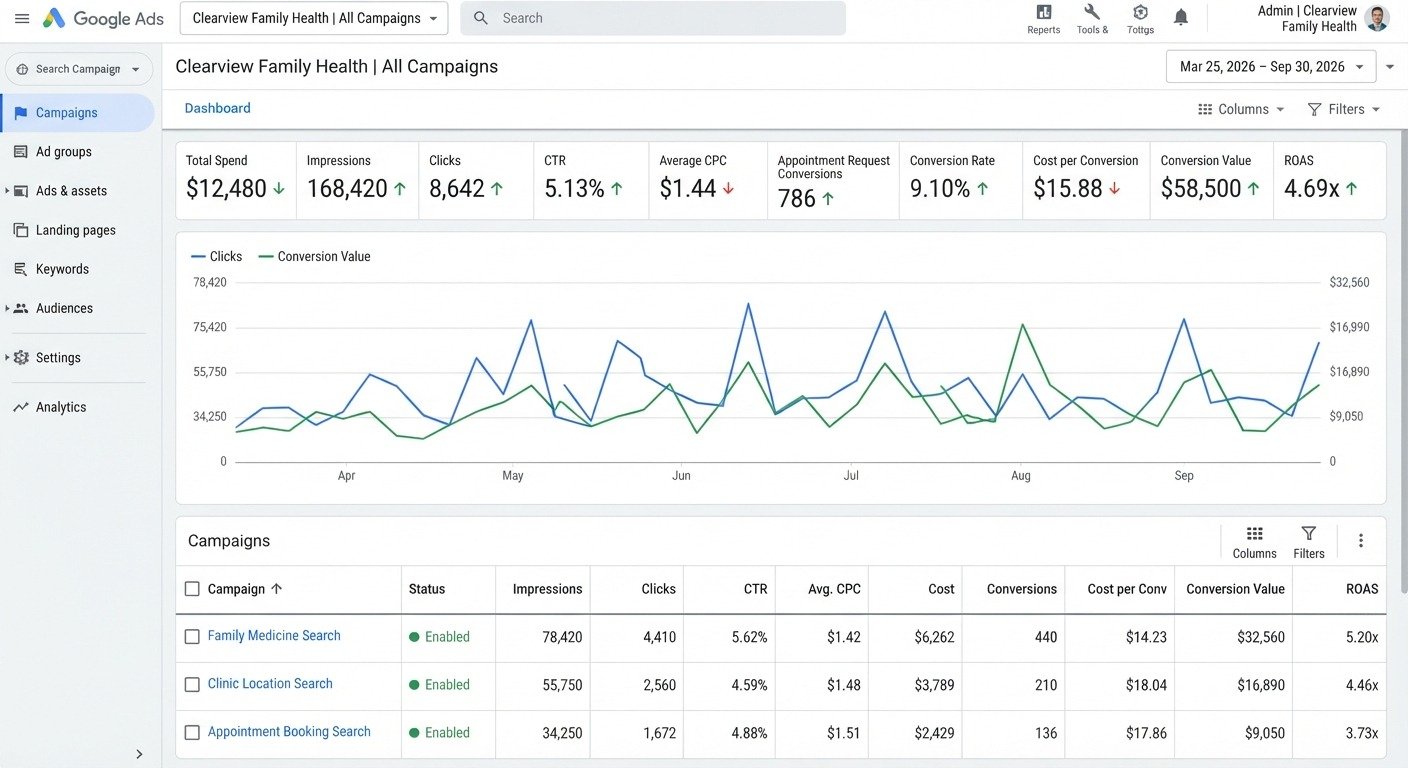Open the Clinic Location Search campaign
Screen dimensions: 1408x768
[x=270, y=684]
